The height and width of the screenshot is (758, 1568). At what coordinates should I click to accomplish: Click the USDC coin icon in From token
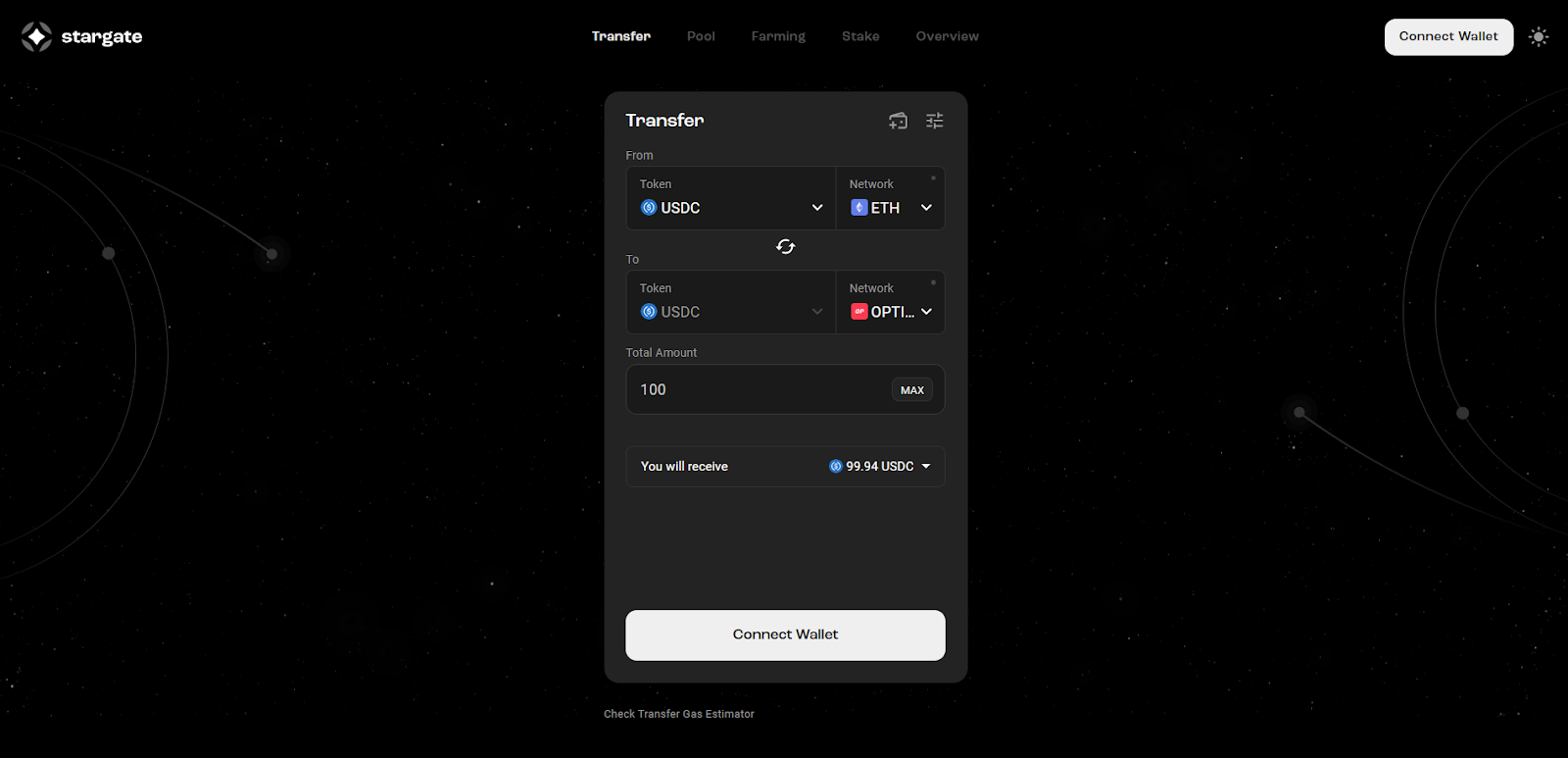[x=649, y=208]
